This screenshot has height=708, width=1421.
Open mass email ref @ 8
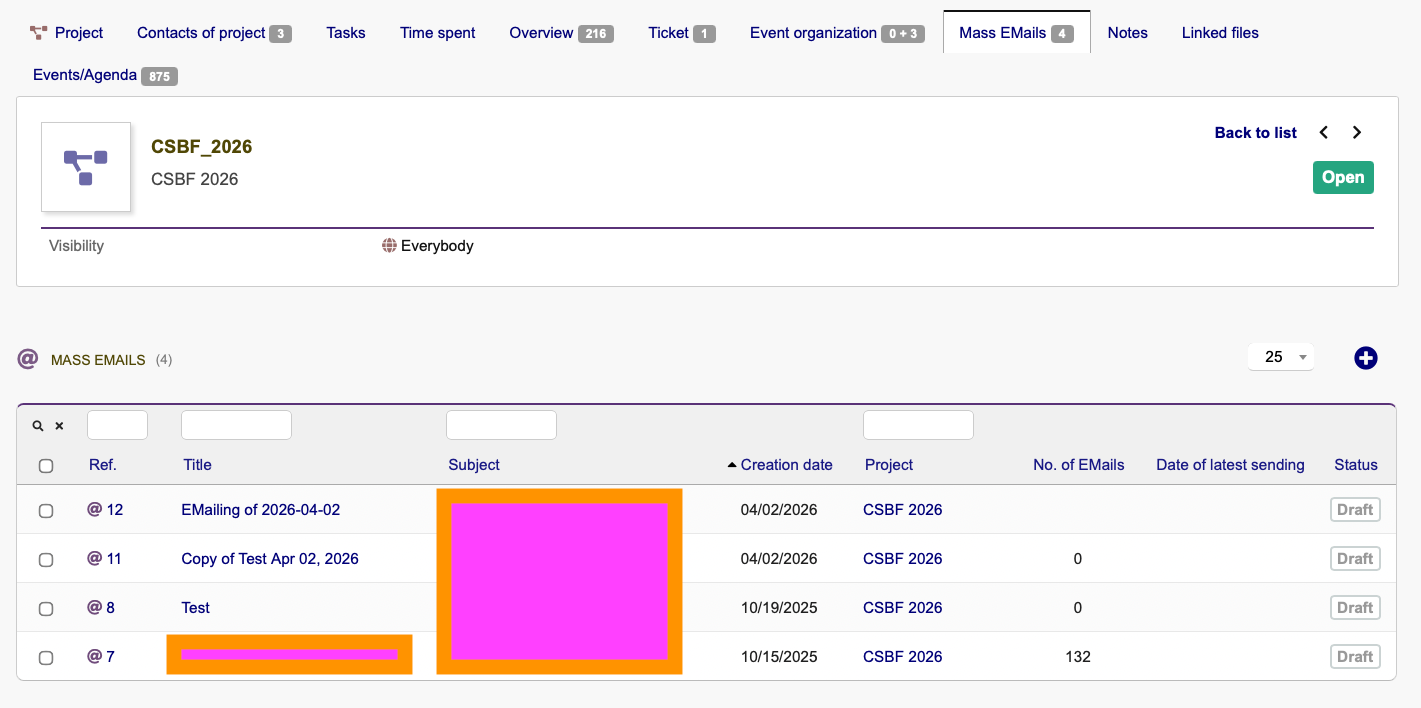[101, 608]
